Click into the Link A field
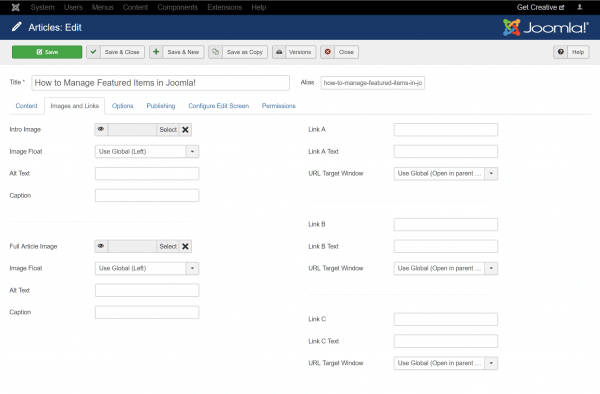The width and height of the screenshot is (600, 394). [x=446, y=130]
